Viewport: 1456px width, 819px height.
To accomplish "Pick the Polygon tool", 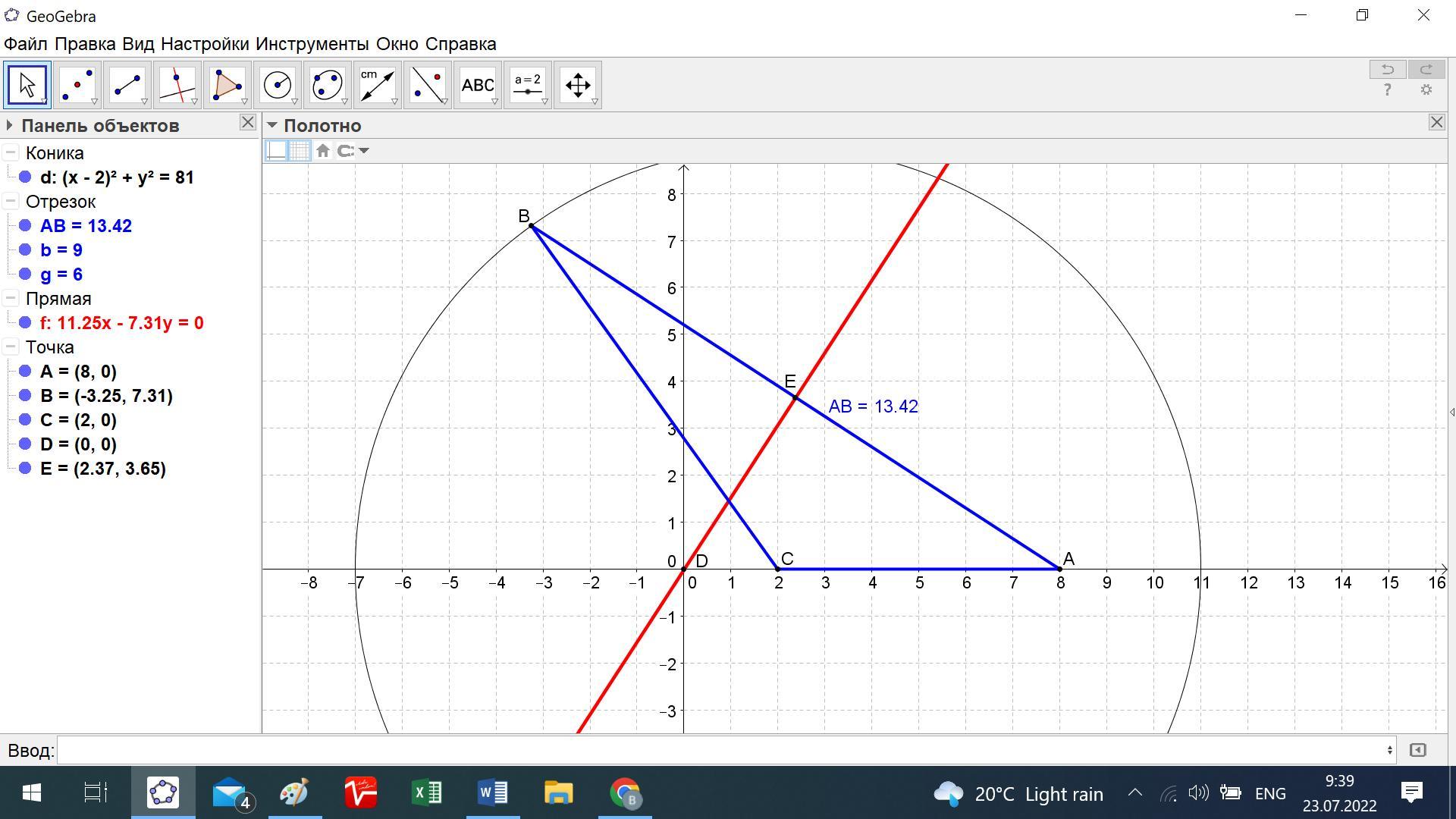I will pos(227,85).
